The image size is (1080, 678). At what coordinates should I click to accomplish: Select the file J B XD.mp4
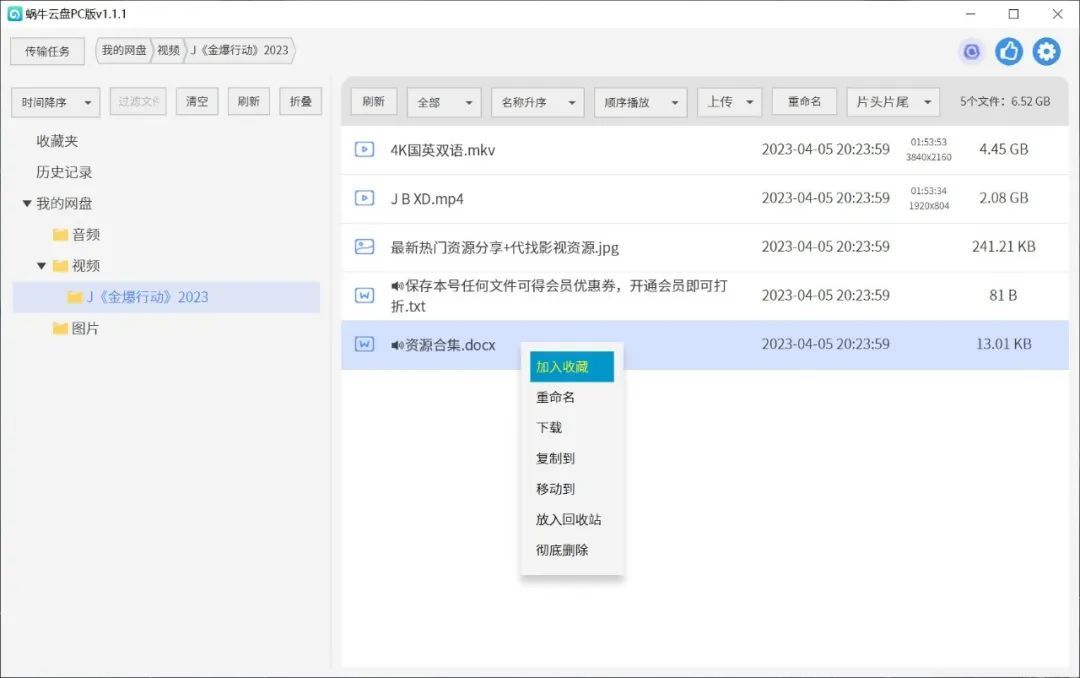tap(427, 199)
